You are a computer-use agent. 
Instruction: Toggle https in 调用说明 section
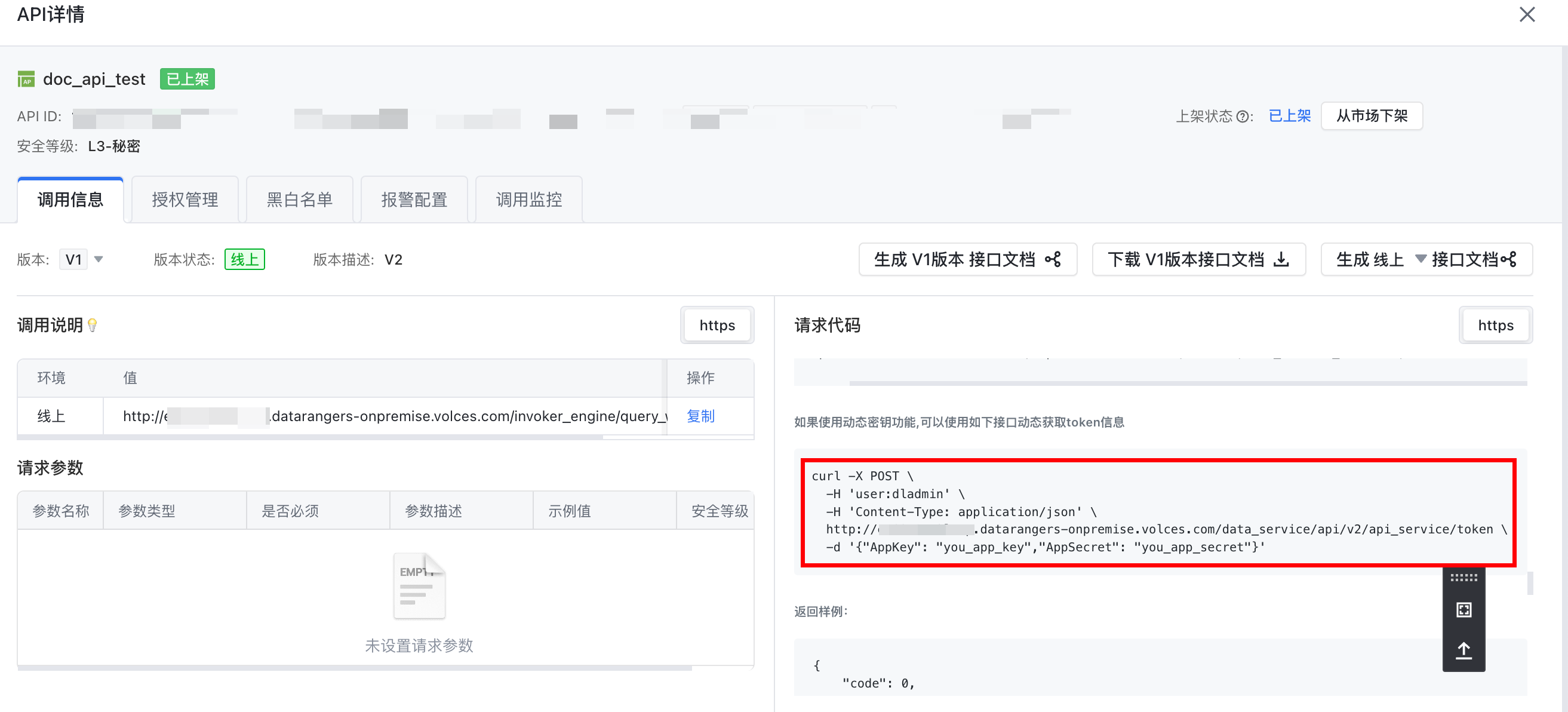717,326
